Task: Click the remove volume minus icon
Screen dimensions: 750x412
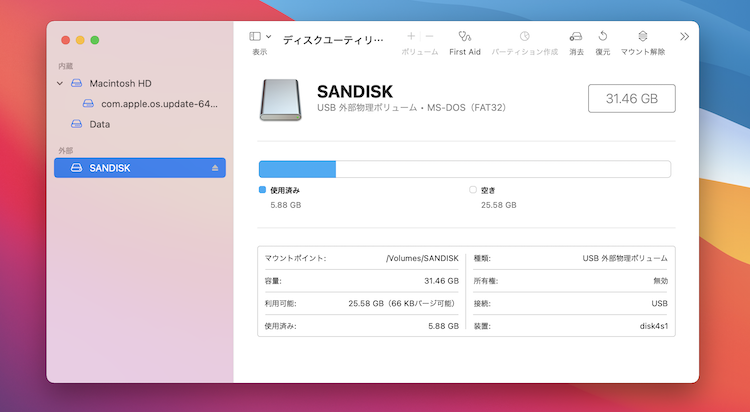Action: click(x=430, y=36)
